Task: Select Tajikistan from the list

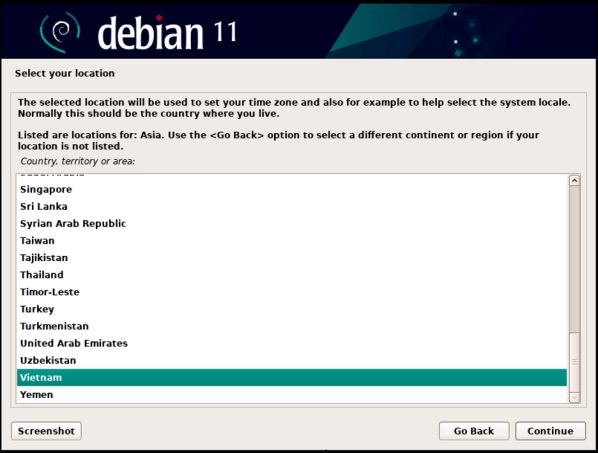Action: (292, 258)
